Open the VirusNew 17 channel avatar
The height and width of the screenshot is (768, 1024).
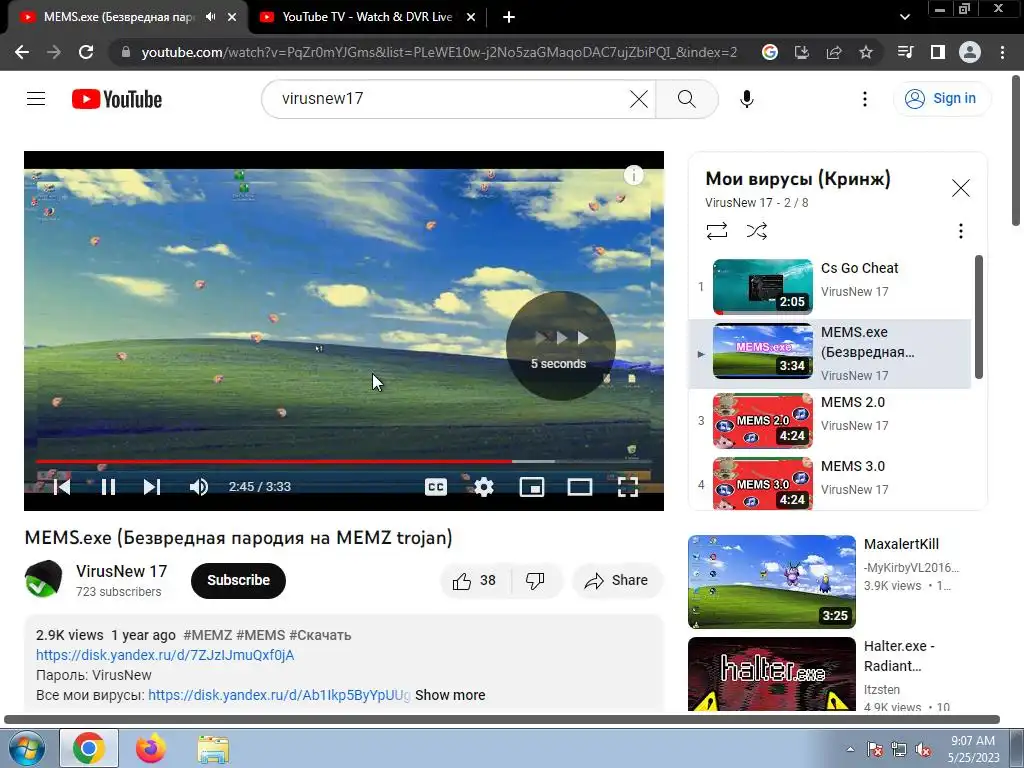[44, 579]
